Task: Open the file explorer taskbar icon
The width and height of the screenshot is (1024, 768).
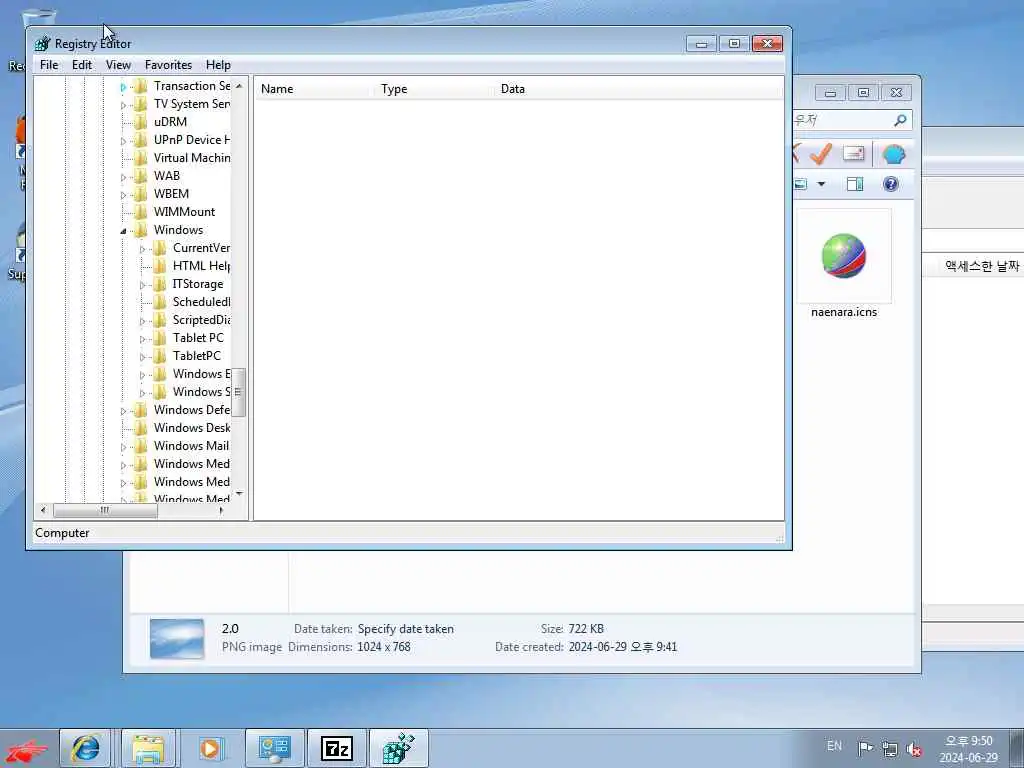Action: pyautogui.click(x=148, y=748)
